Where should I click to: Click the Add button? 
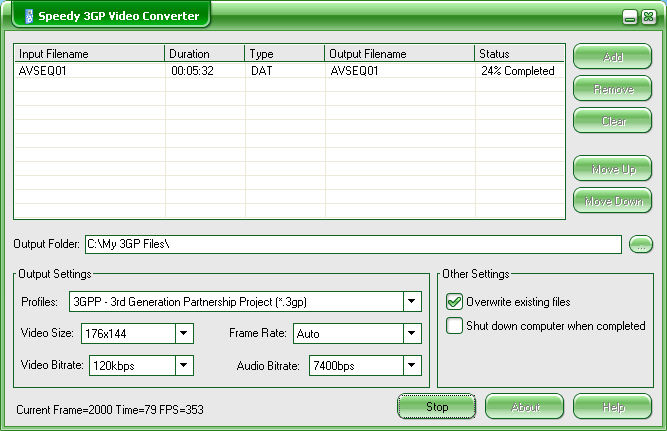pos(613,57)
